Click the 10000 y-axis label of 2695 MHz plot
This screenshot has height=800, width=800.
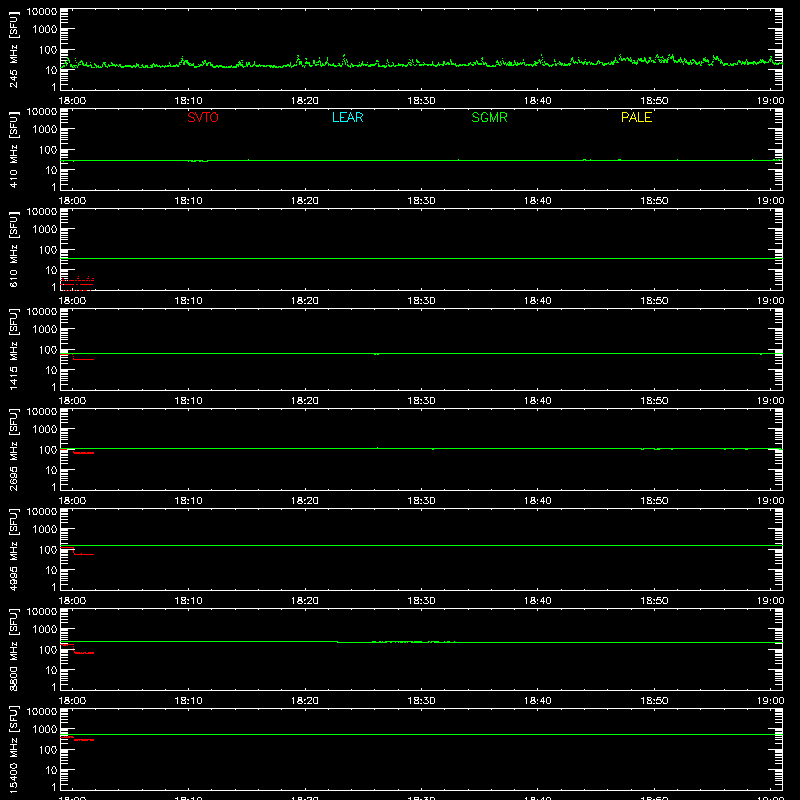tap(42, 412)
